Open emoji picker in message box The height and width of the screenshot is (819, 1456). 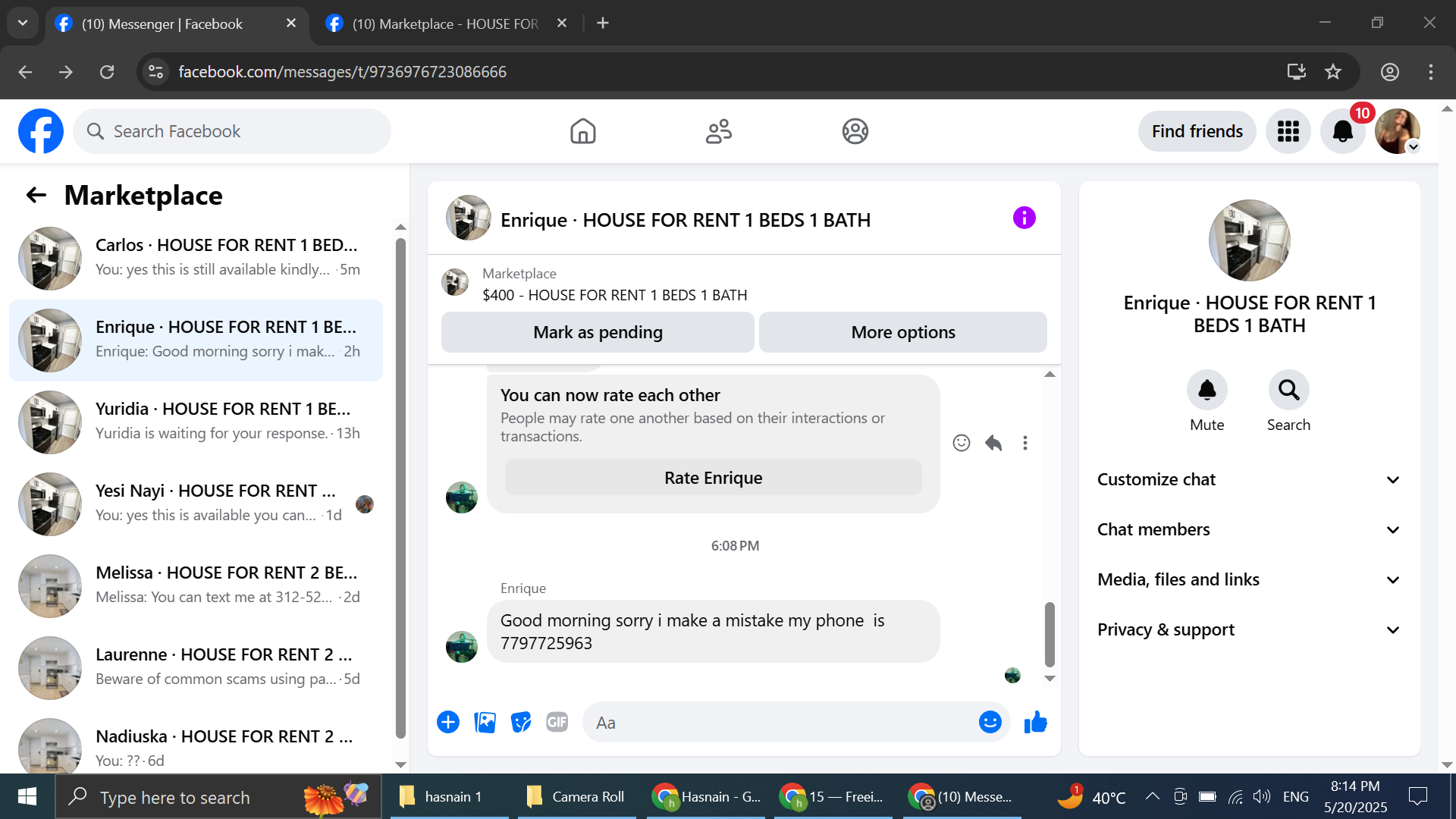[x=990, y=723]
